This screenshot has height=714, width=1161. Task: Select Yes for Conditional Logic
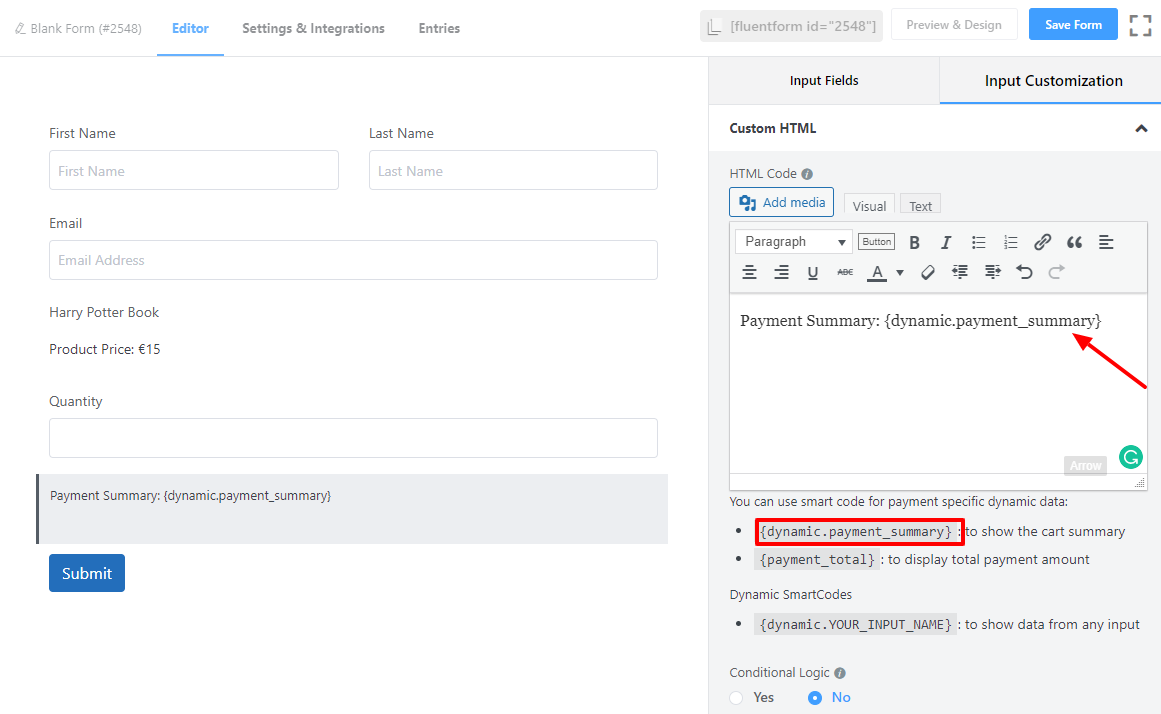pyautogui.click(x=737, y=697)
